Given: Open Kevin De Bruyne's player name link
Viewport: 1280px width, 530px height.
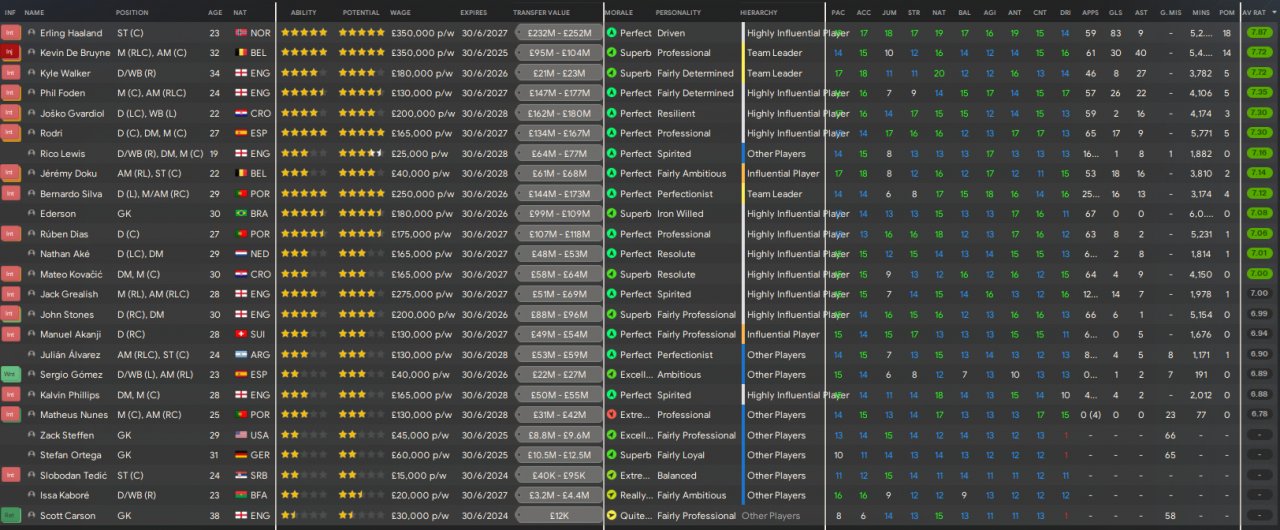Looking at the screenshot, I should point(76,53).
